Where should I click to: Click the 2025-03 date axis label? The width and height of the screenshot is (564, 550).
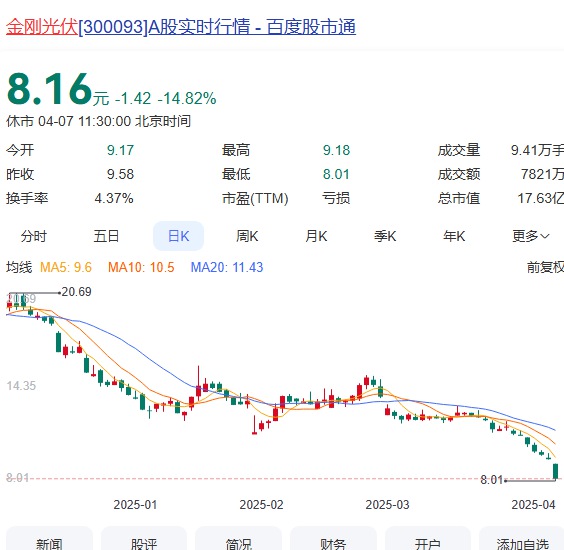(387, 505)
